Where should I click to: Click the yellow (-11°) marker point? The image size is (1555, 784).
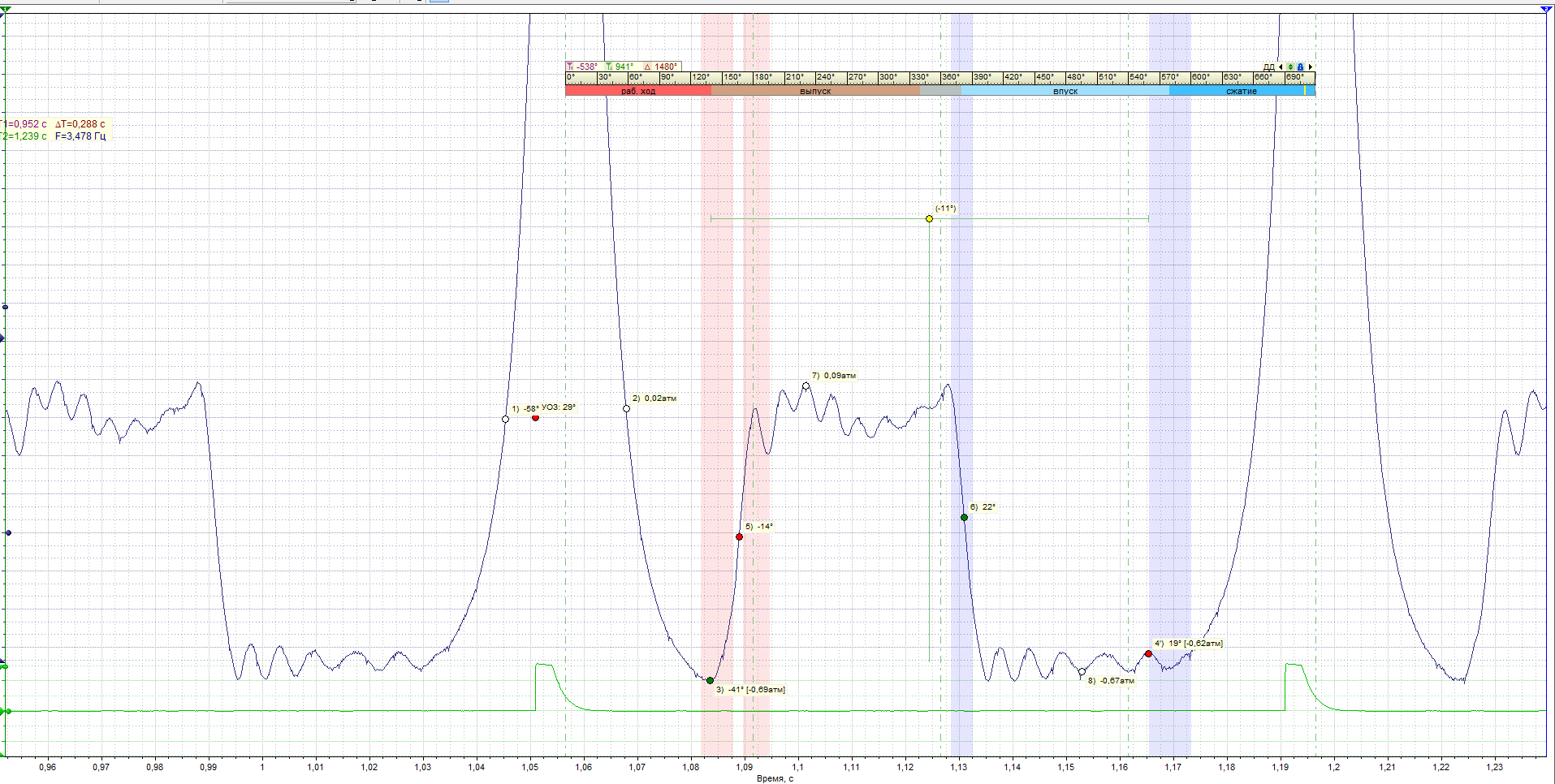point(930,218)
